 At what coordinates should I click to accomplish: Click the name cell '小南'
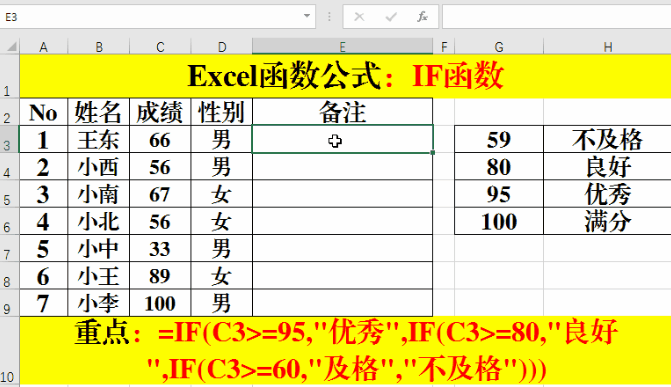(x=98, y=194)
